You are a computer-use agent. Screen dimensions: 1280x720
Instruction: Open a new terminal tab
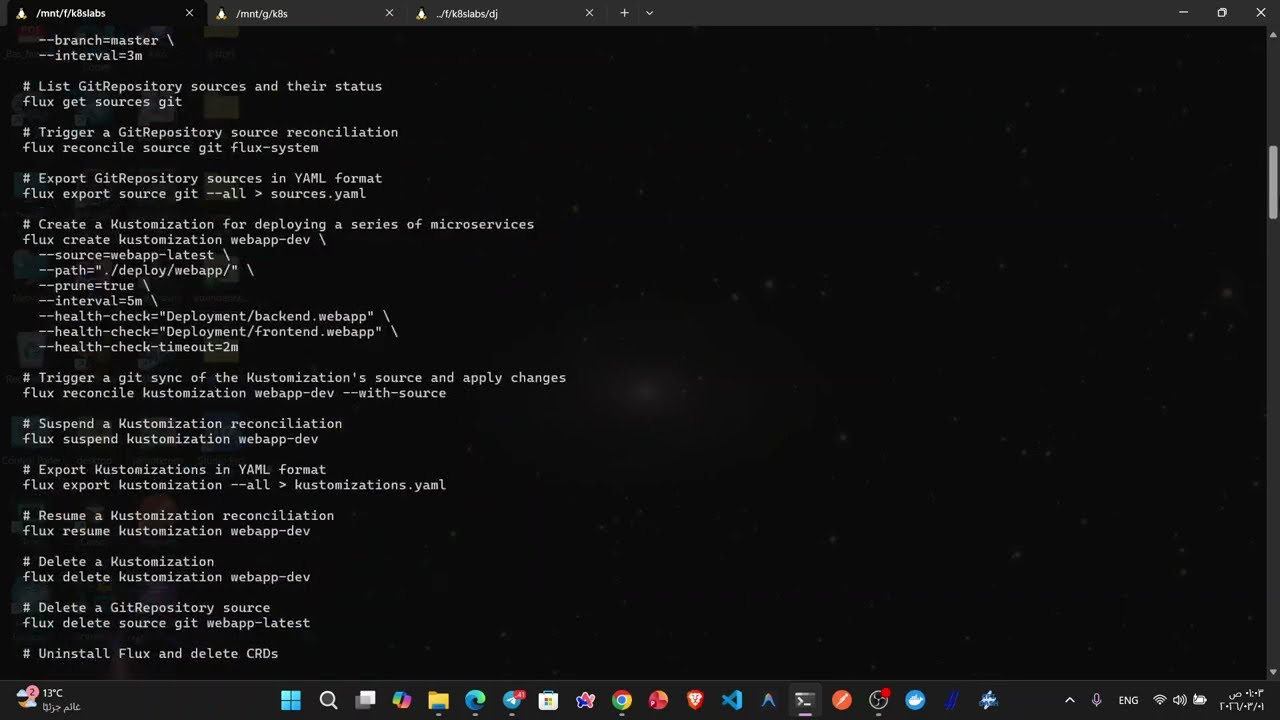[624, 13]
